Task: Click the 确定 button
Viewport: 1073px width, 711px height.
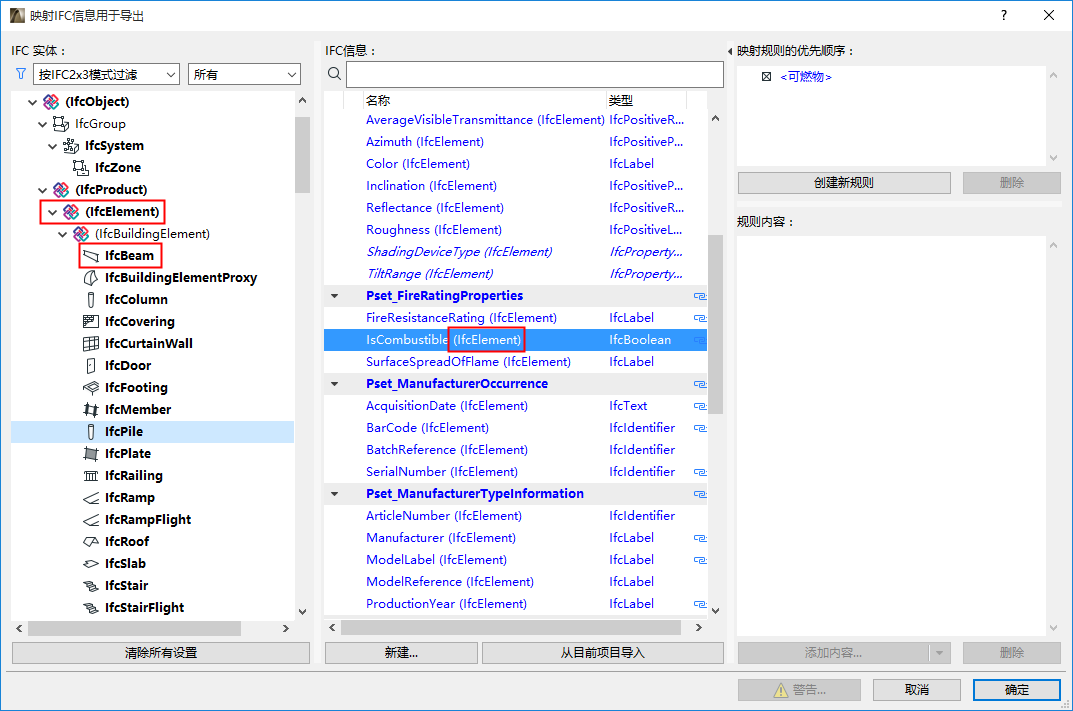Action: [x=1017, y=690]
